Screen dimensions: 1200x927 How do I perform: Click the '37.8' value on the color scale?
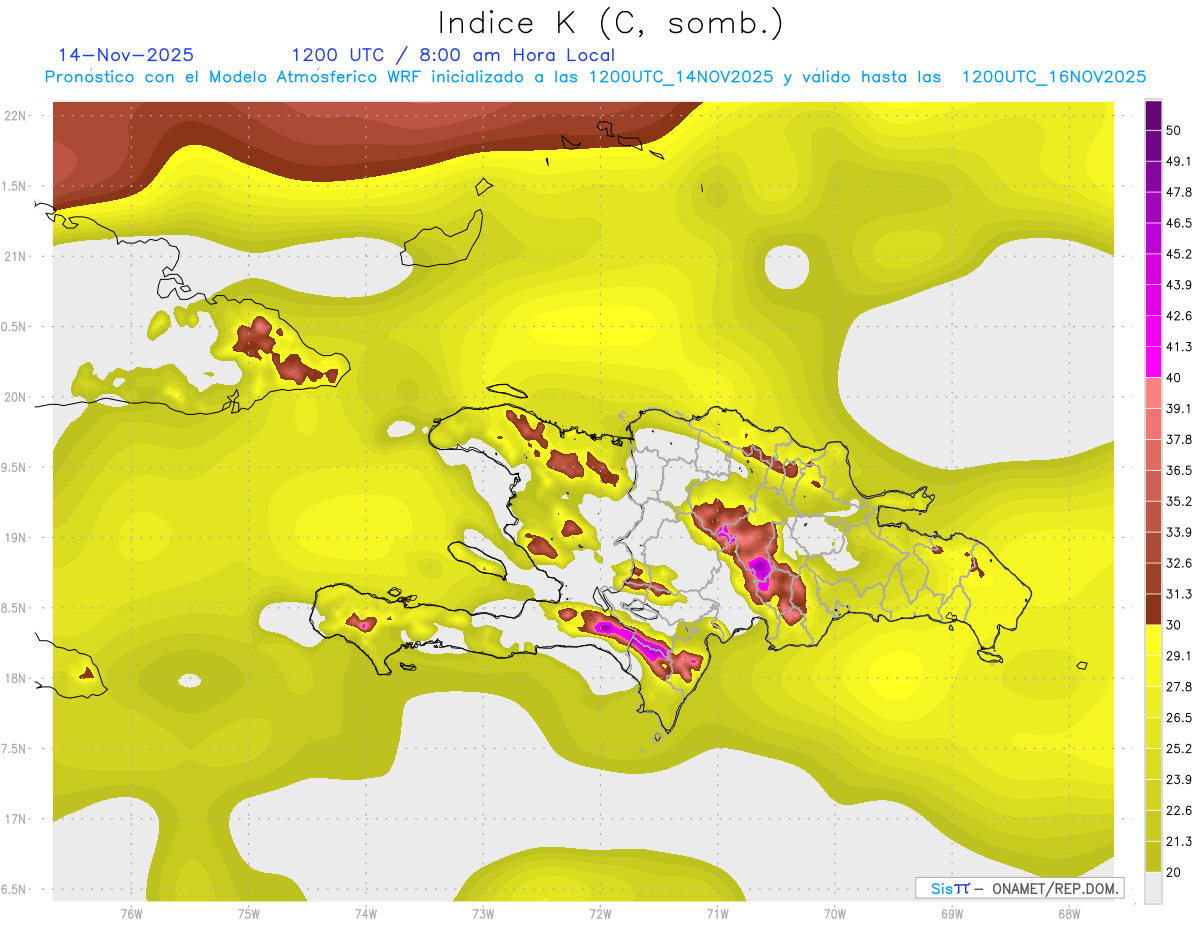click(1179, 440)
